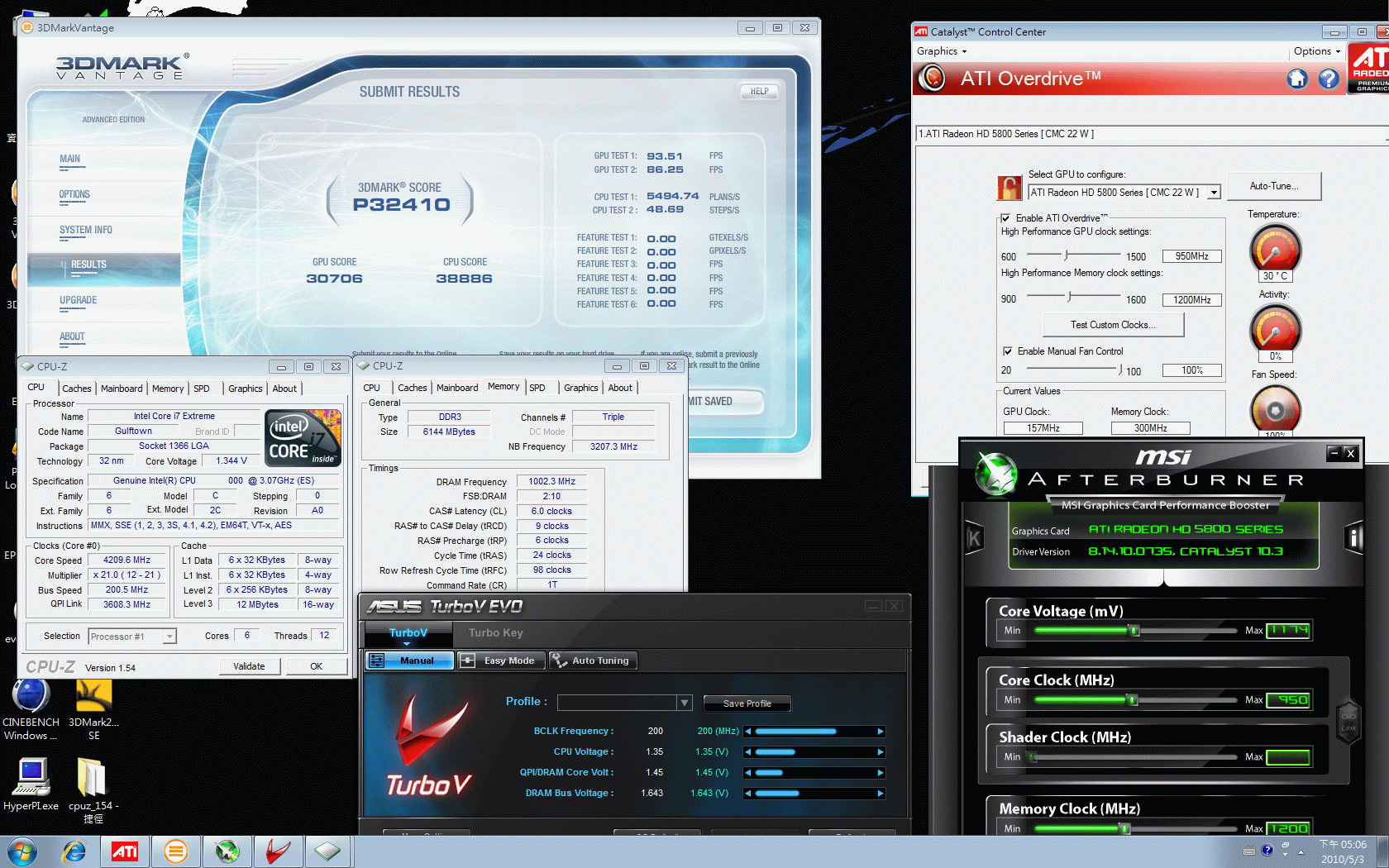Click the Validate button in CPU-Z
Image resolution: width=1389 pixels, height=868 pixels.
(x=249, y=666)
